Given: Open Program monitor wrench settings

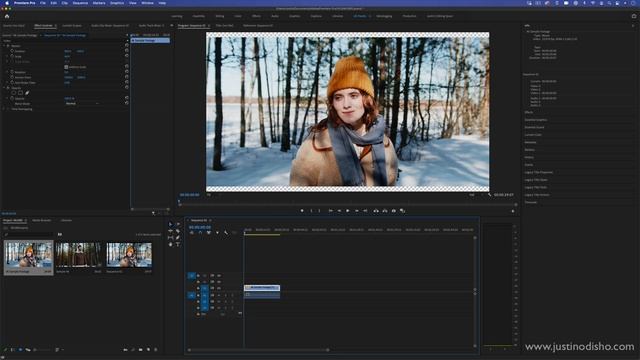Looking at the screenshot, I should 489,195.
